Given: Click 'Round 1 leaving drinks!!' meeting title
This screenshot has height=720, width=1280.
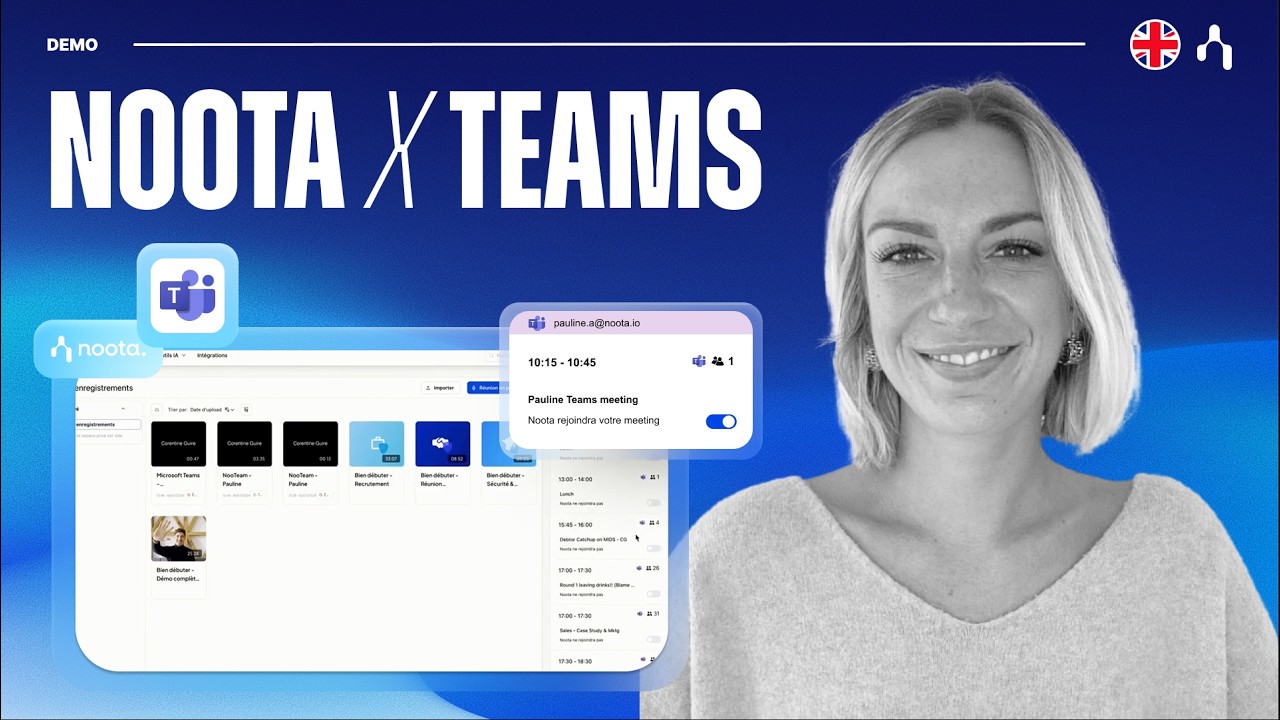Looking at the screenshot, I should click(x=596, y=585).
